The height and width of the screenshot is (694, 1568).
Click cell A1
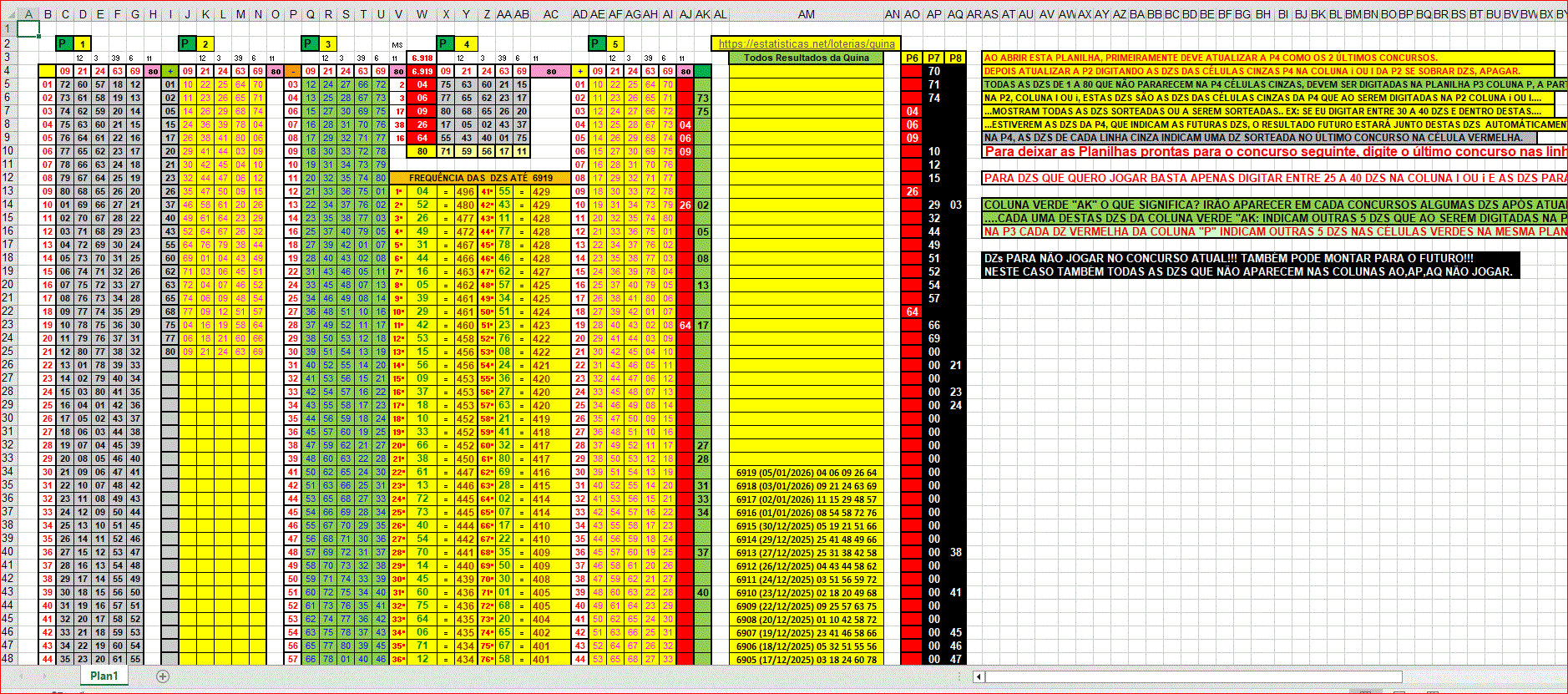[x=28, y=30]
